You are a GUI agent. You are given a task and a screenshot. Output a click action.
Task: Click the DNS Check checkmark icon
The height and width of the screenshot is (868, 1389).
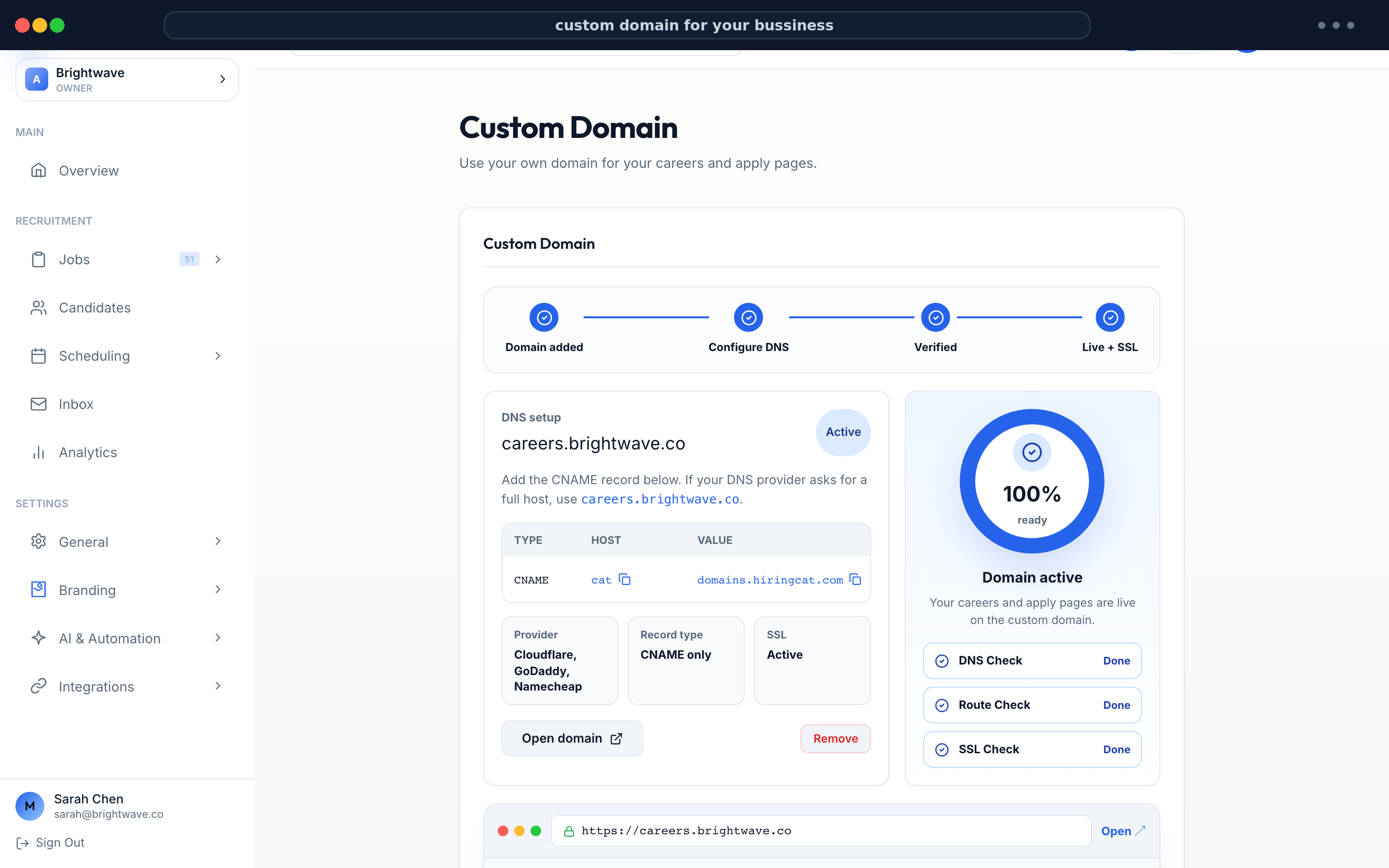pyautogui.click(x=942, y=661)
